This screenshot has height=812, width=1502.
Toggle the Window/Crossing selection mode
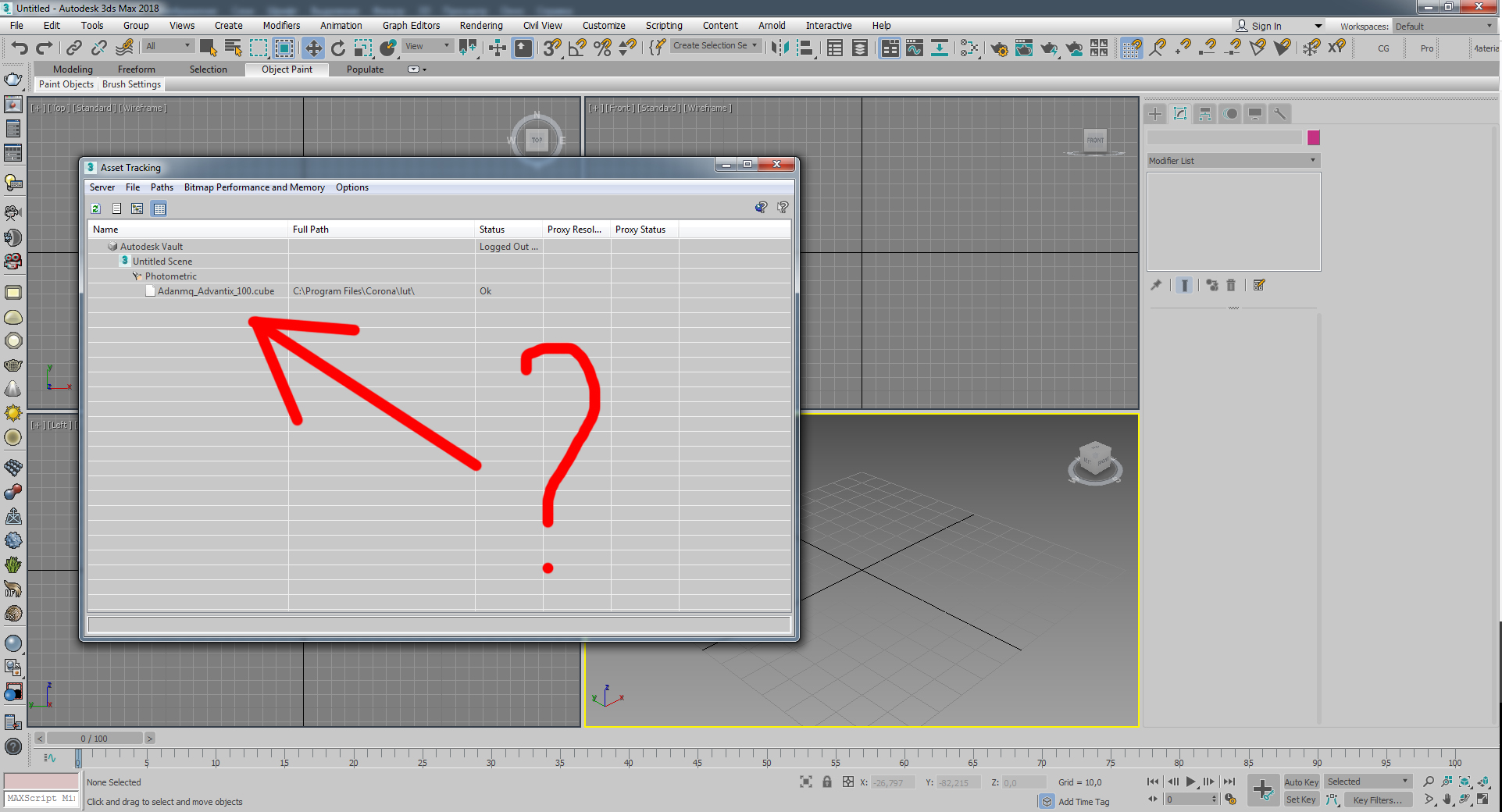point(284,48)
